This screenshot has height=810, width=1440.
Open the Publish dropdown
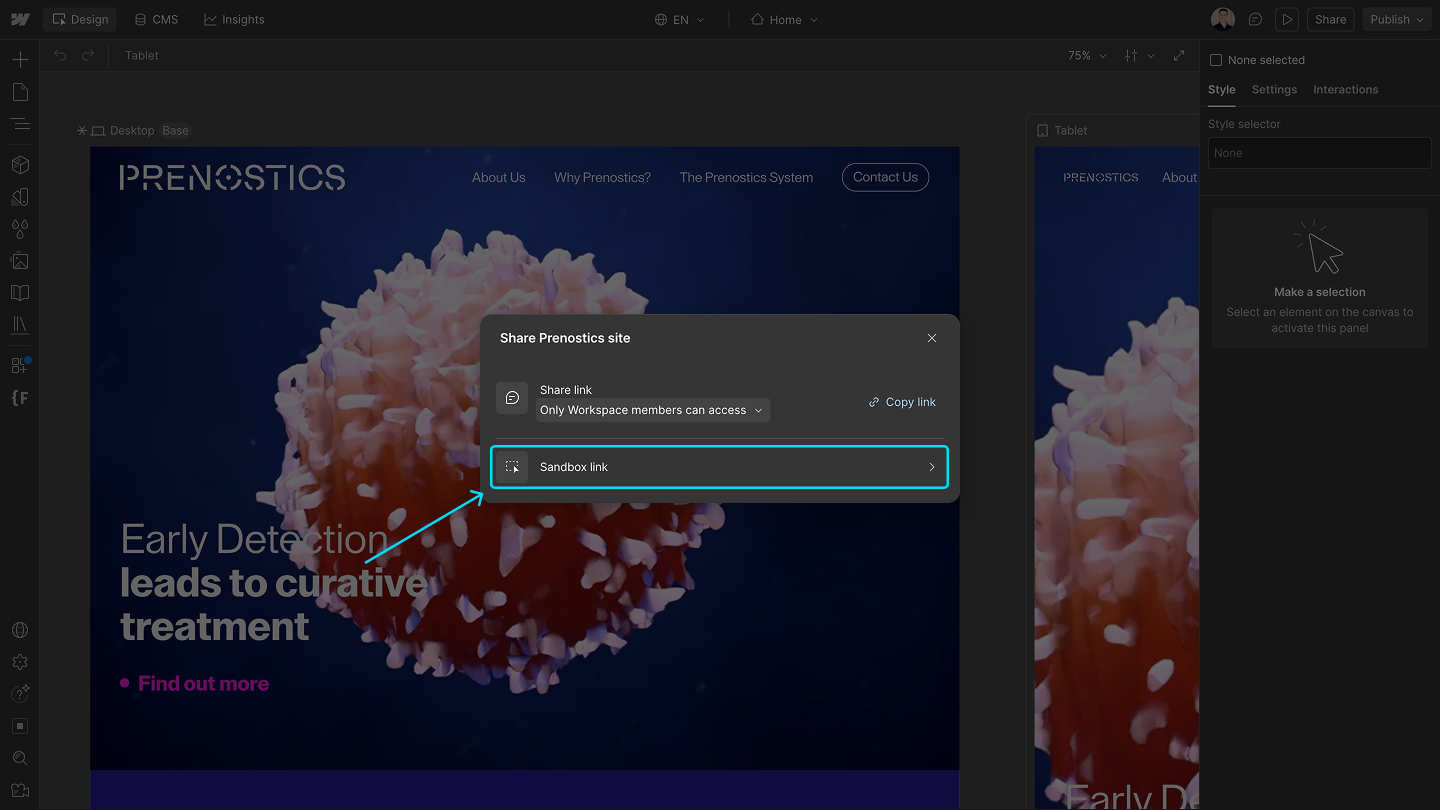[1397, 19]
